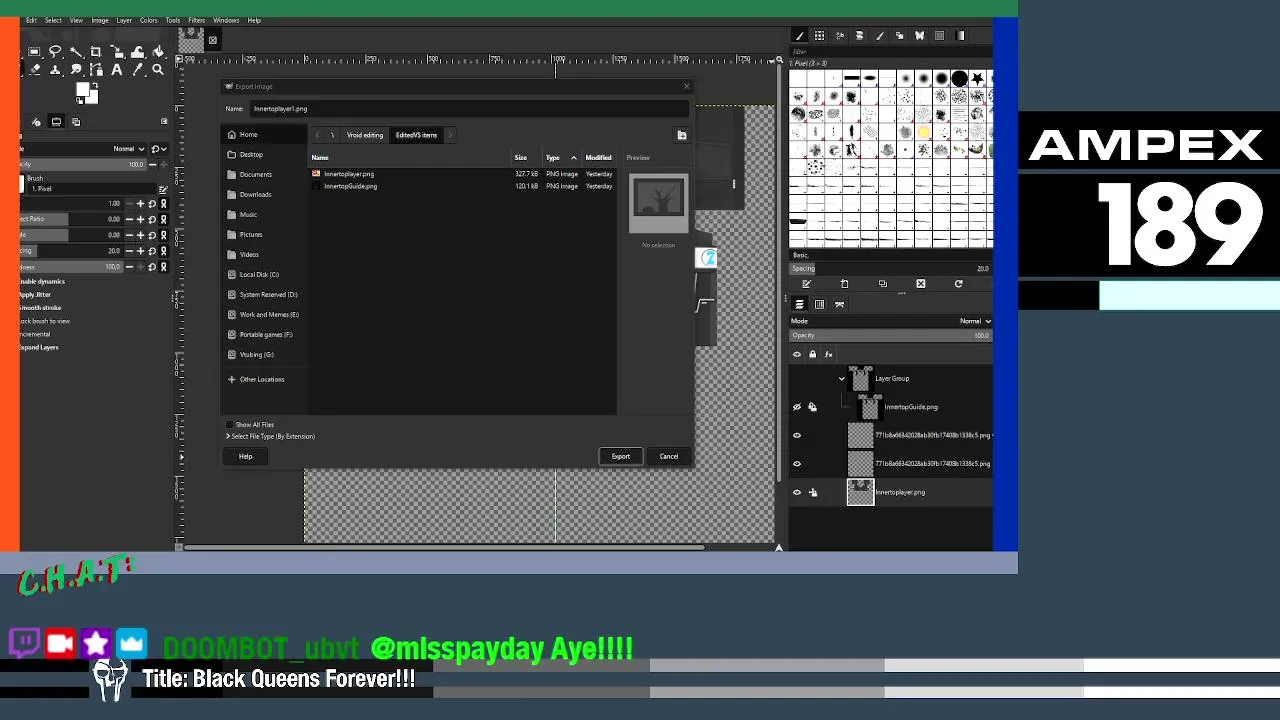
Task: Create new brush icon below brush grid
Action: (844, 284)
